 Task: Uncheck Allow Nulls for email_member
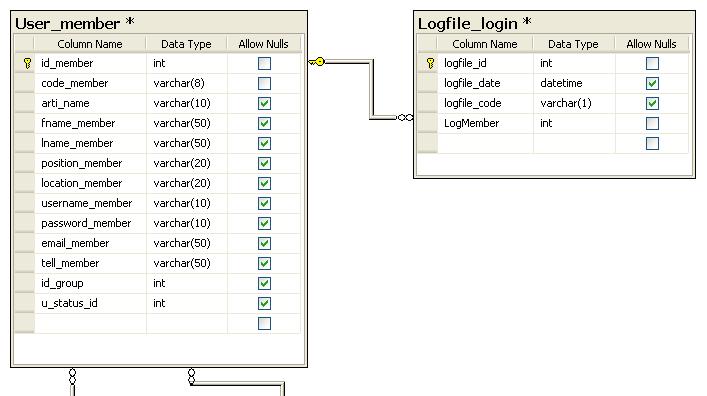[264, 244]
